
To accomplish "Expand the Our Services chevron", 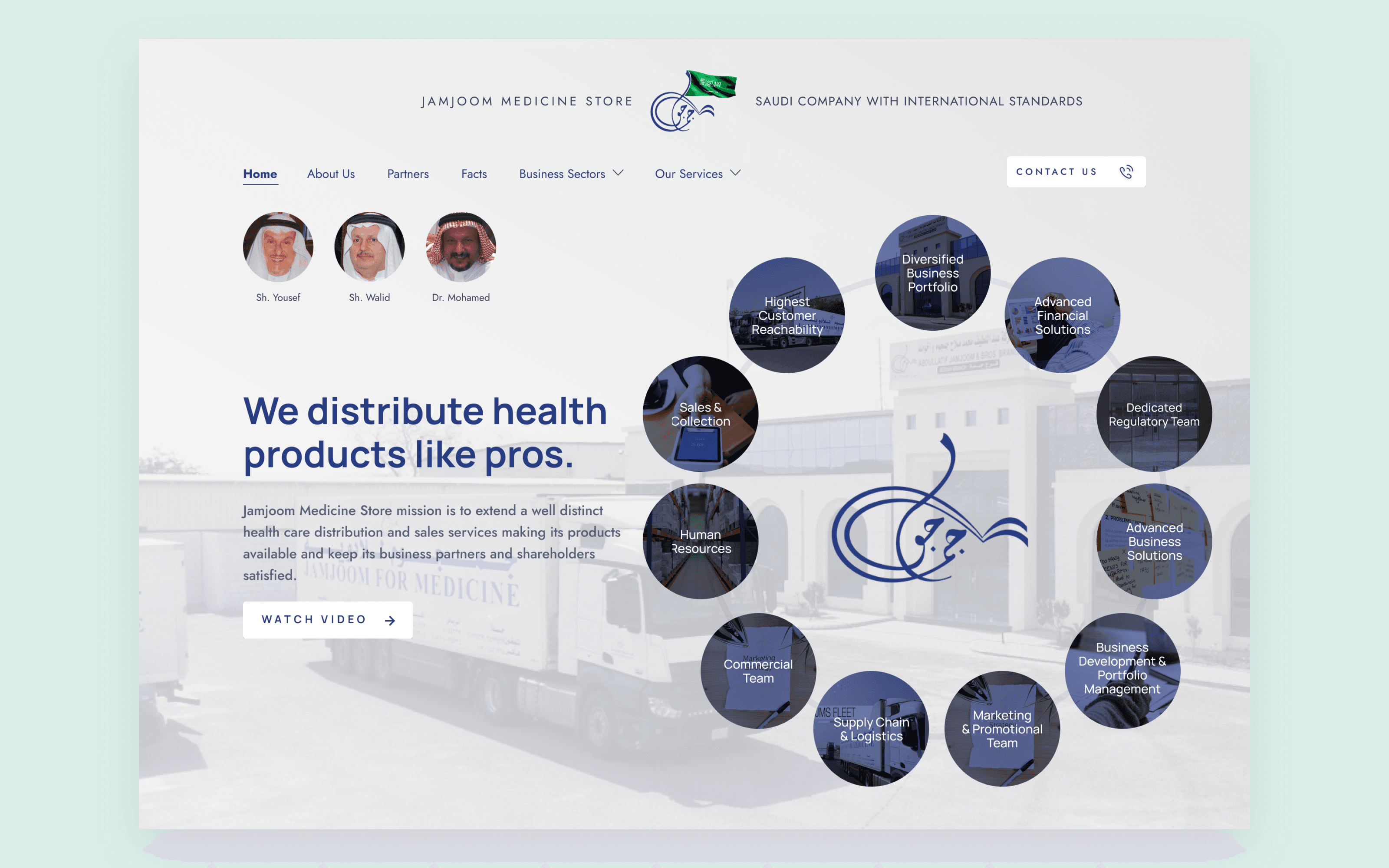I will (735, 173).
